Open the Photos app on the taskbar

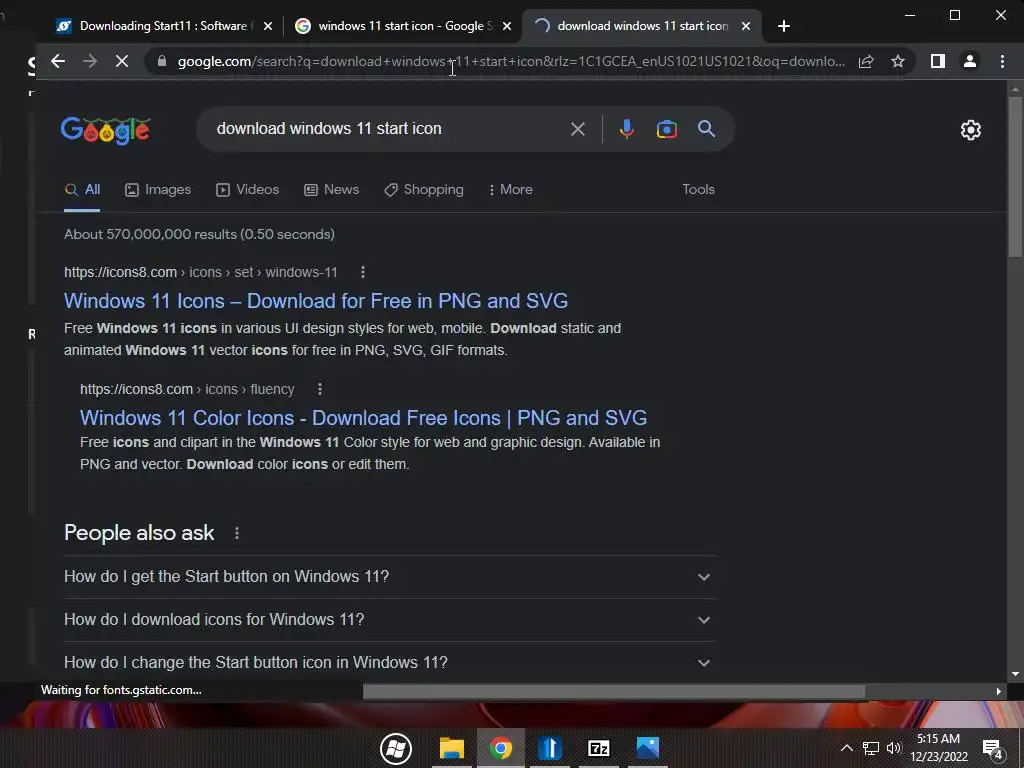(648, 748)
